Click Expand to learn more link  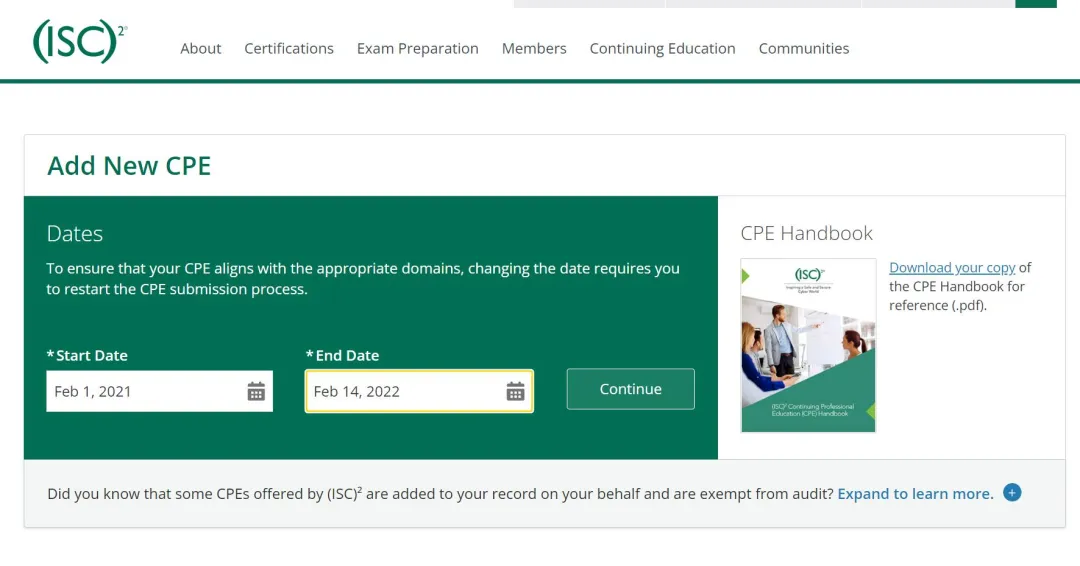[x=915, y=494]
